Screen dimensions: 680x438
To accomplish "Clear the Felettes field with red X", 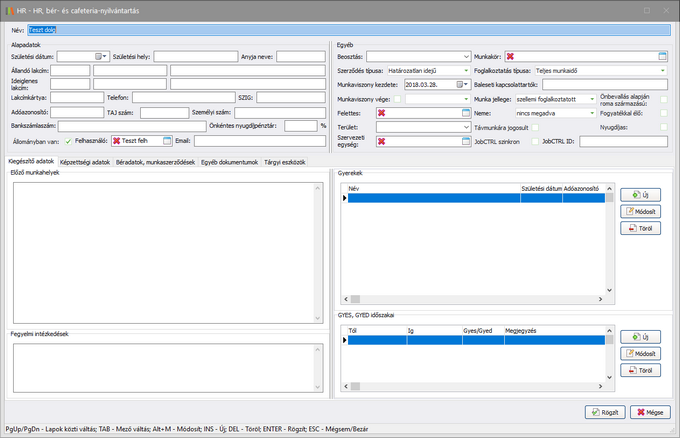I will (381, 113).
